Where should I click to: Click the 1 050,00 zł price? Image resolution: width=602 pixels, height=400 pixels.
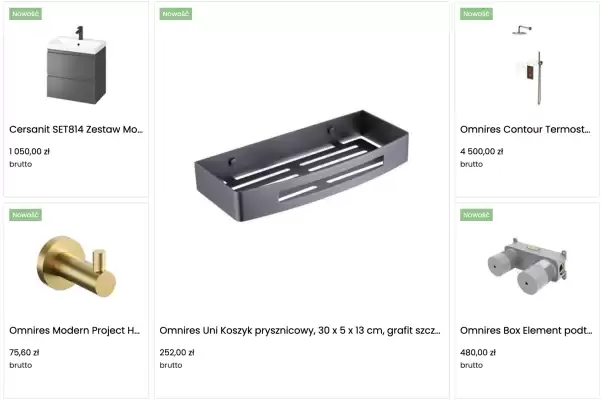(x=29, y=151)
